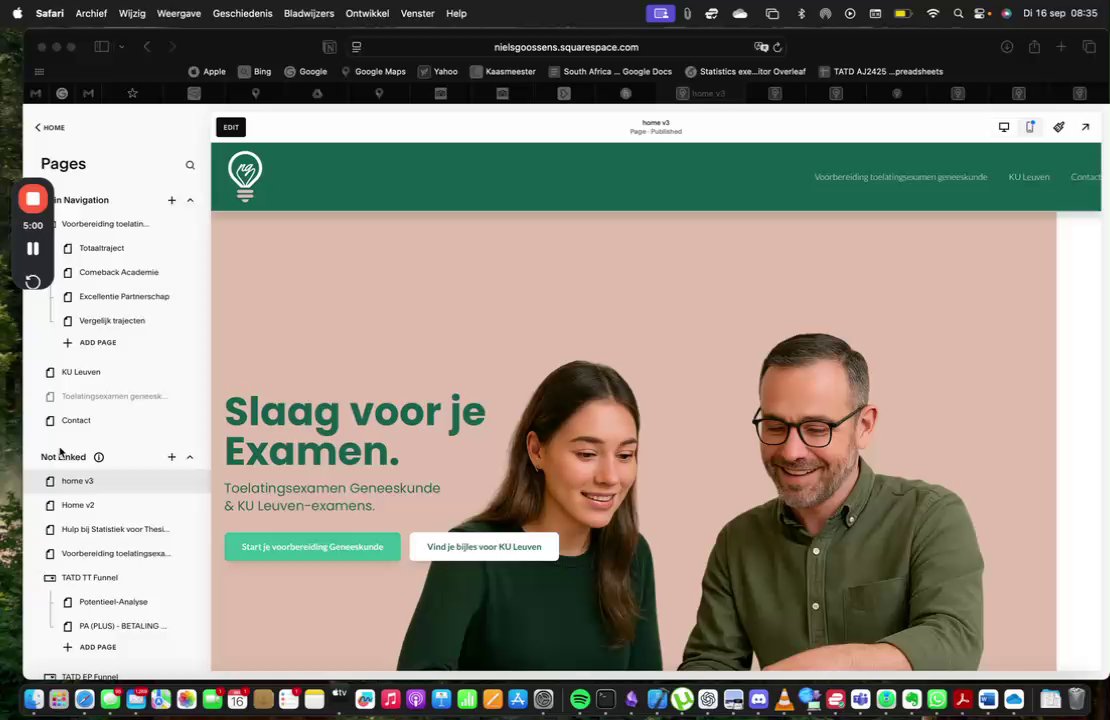The width and height of the screenshot is (1110, 720).
Task: Open Music app from the Dock
Action: pos(390,699)
